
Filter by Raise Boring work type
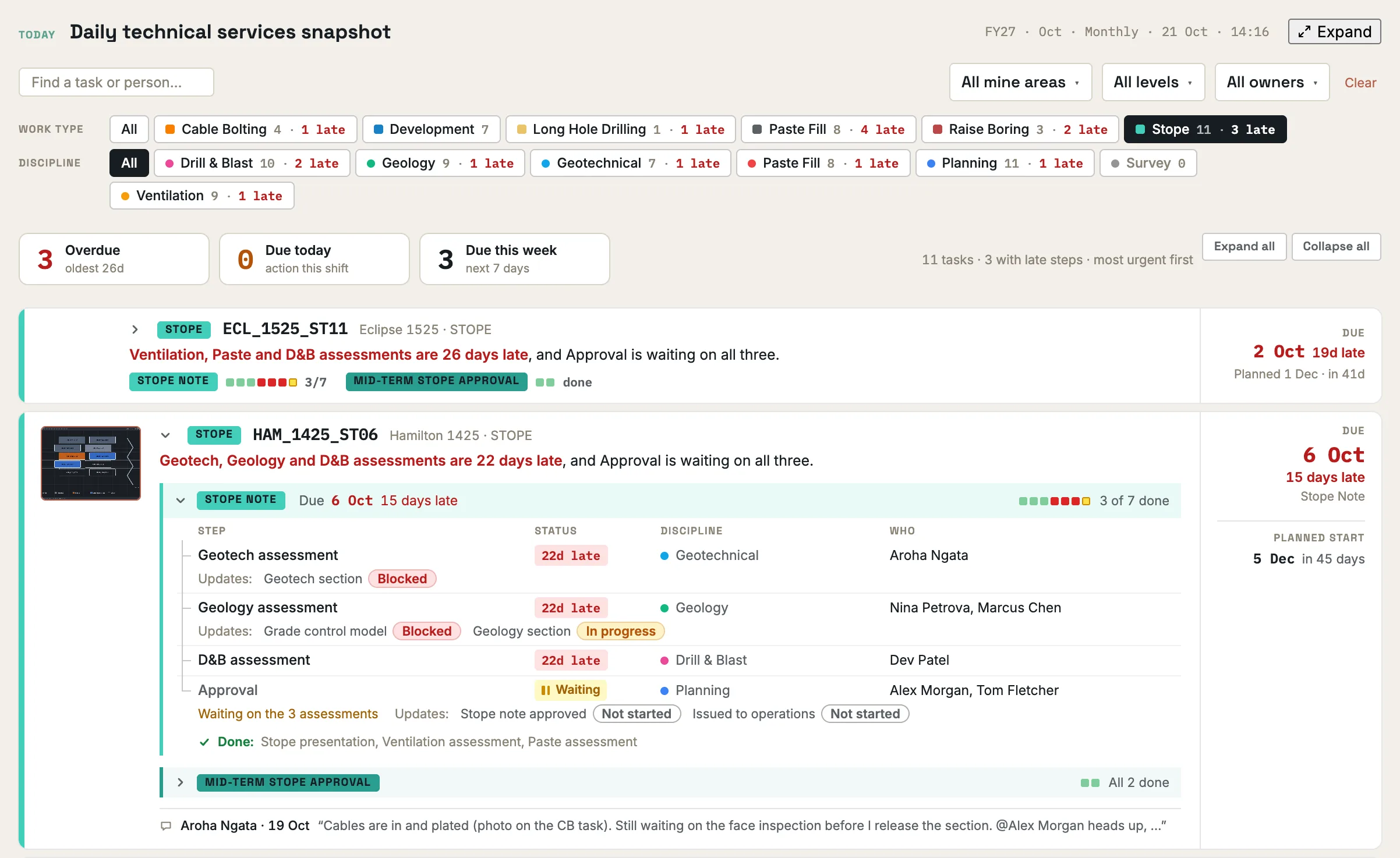1020,129
